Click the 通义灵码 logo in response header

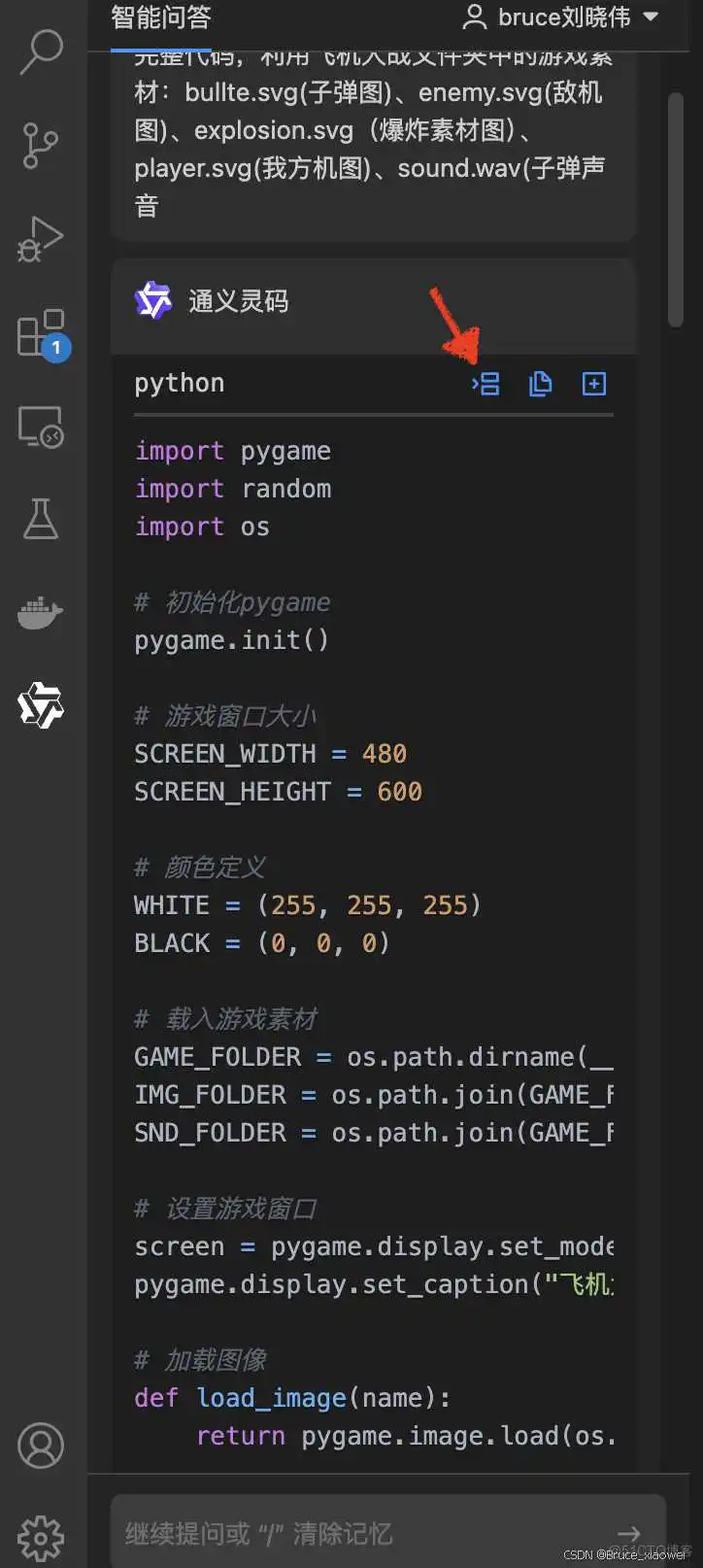pyautogui.click(x=153, y=301)
